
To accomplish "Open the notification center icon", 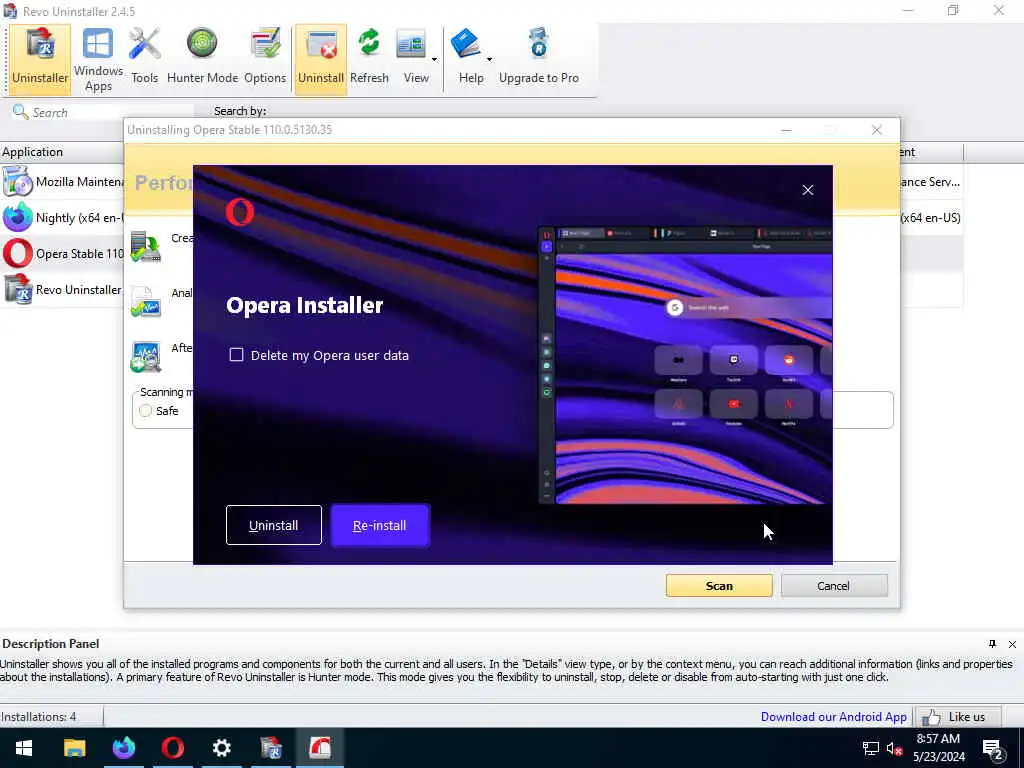I will coord(993,750).
